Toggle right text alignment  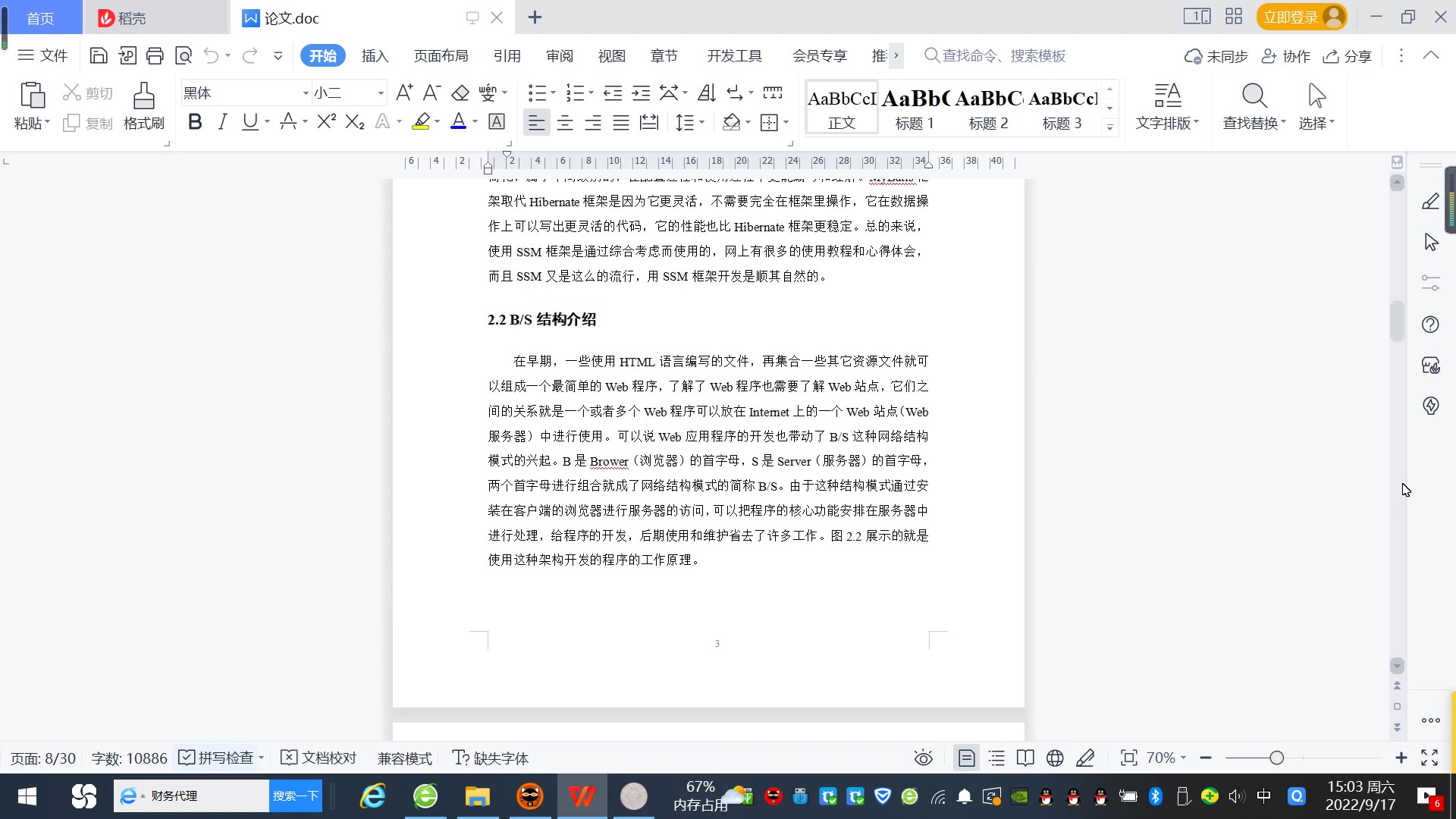tap(593, 122)
